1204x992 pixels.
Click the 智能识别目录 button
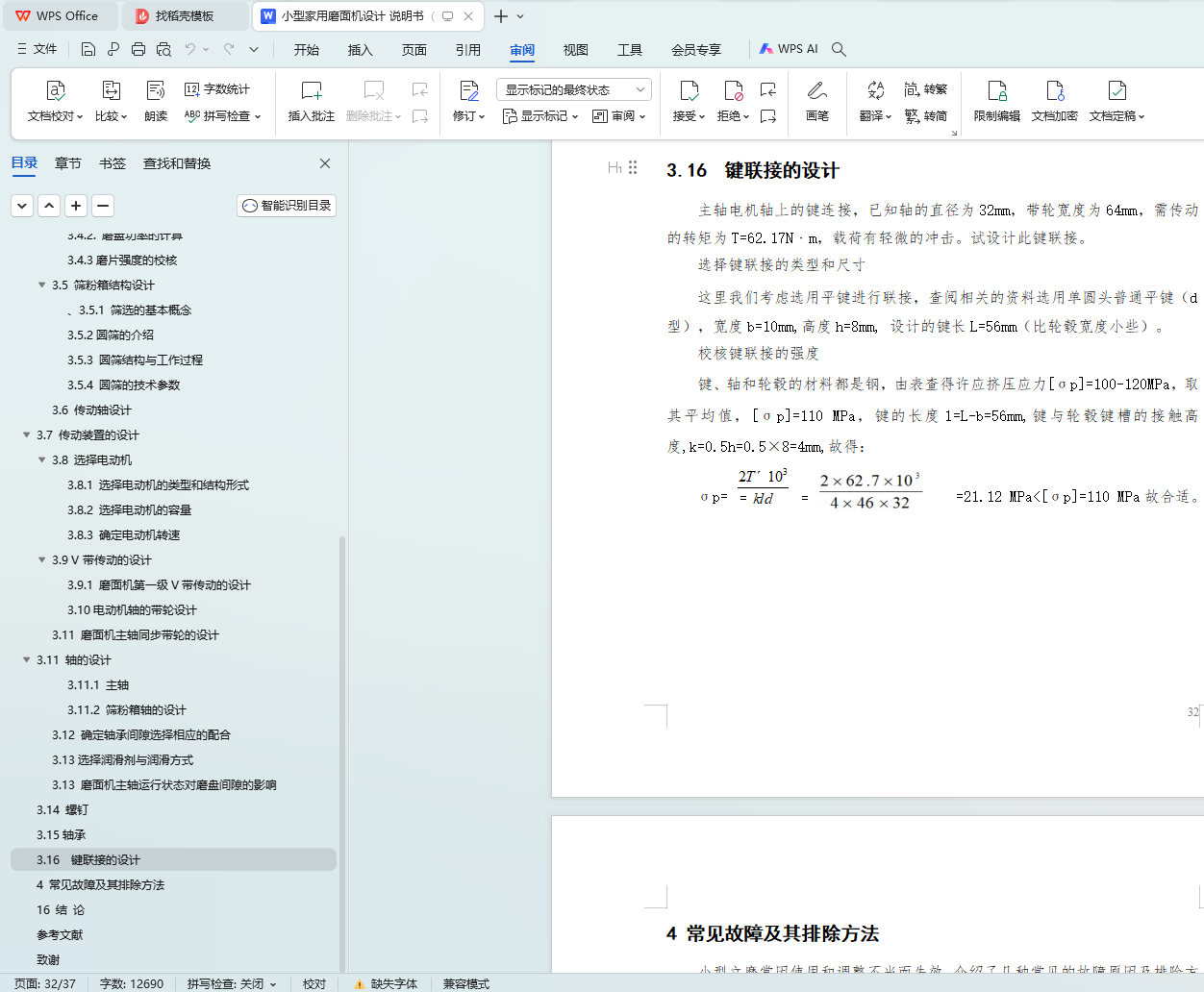click(x=287, y=206)
